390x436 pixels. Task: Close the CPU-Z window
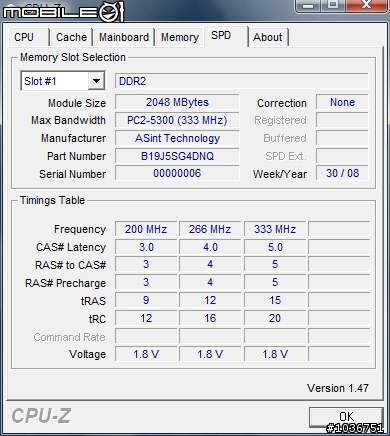[366, 5]
